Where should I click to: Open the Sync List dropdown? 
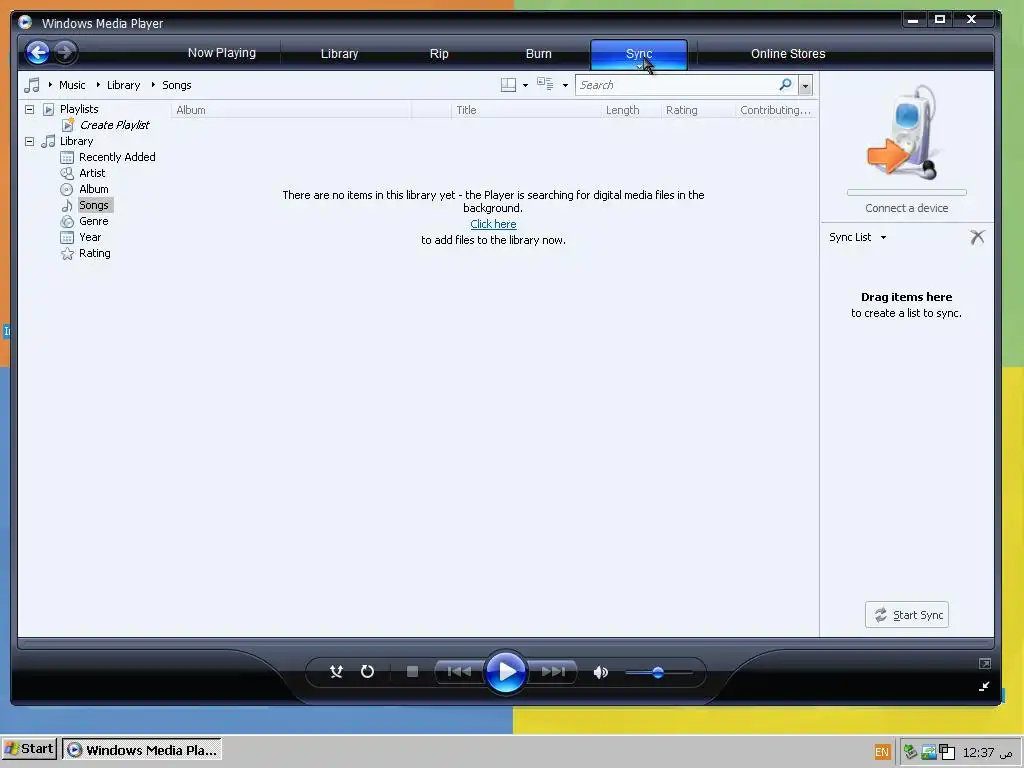[883, 237]
